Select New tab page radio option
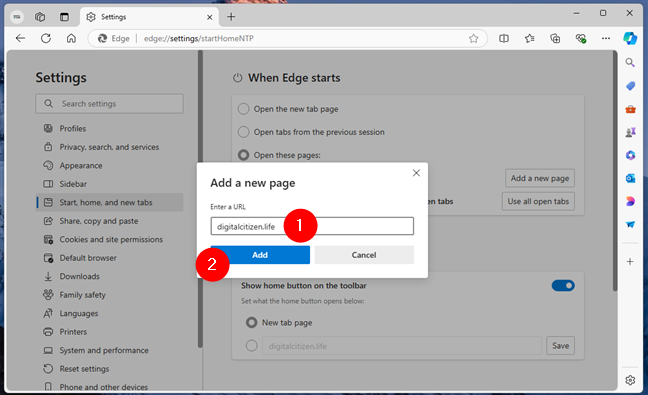 tap(251, 323)
